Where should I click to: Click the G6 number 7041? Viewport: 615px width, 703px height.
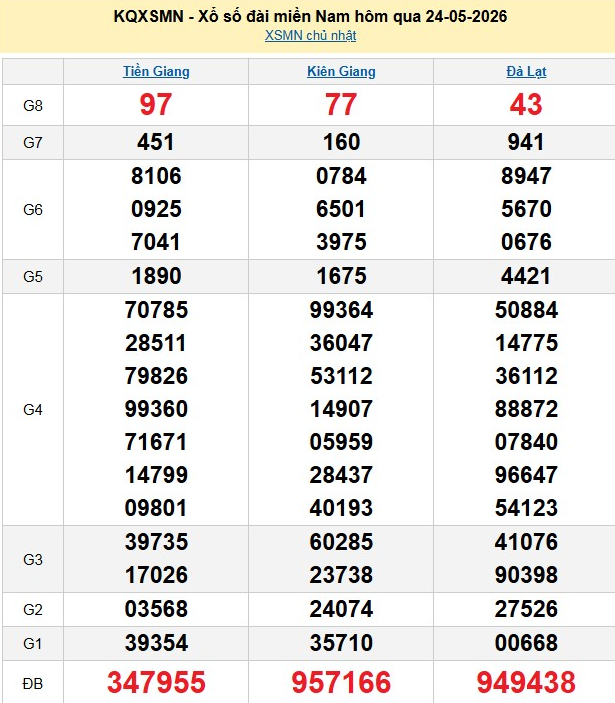[156, 242]
